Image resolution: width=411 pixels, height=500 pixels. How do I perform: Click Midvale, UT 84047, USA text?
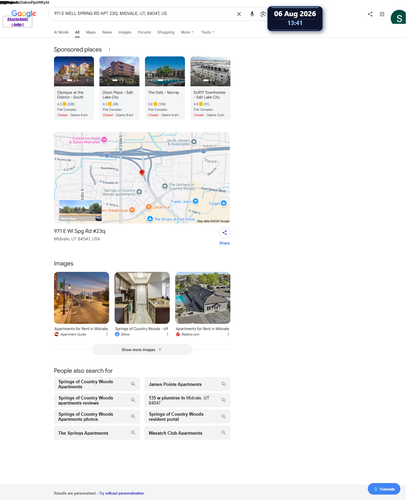pos(77,239)
